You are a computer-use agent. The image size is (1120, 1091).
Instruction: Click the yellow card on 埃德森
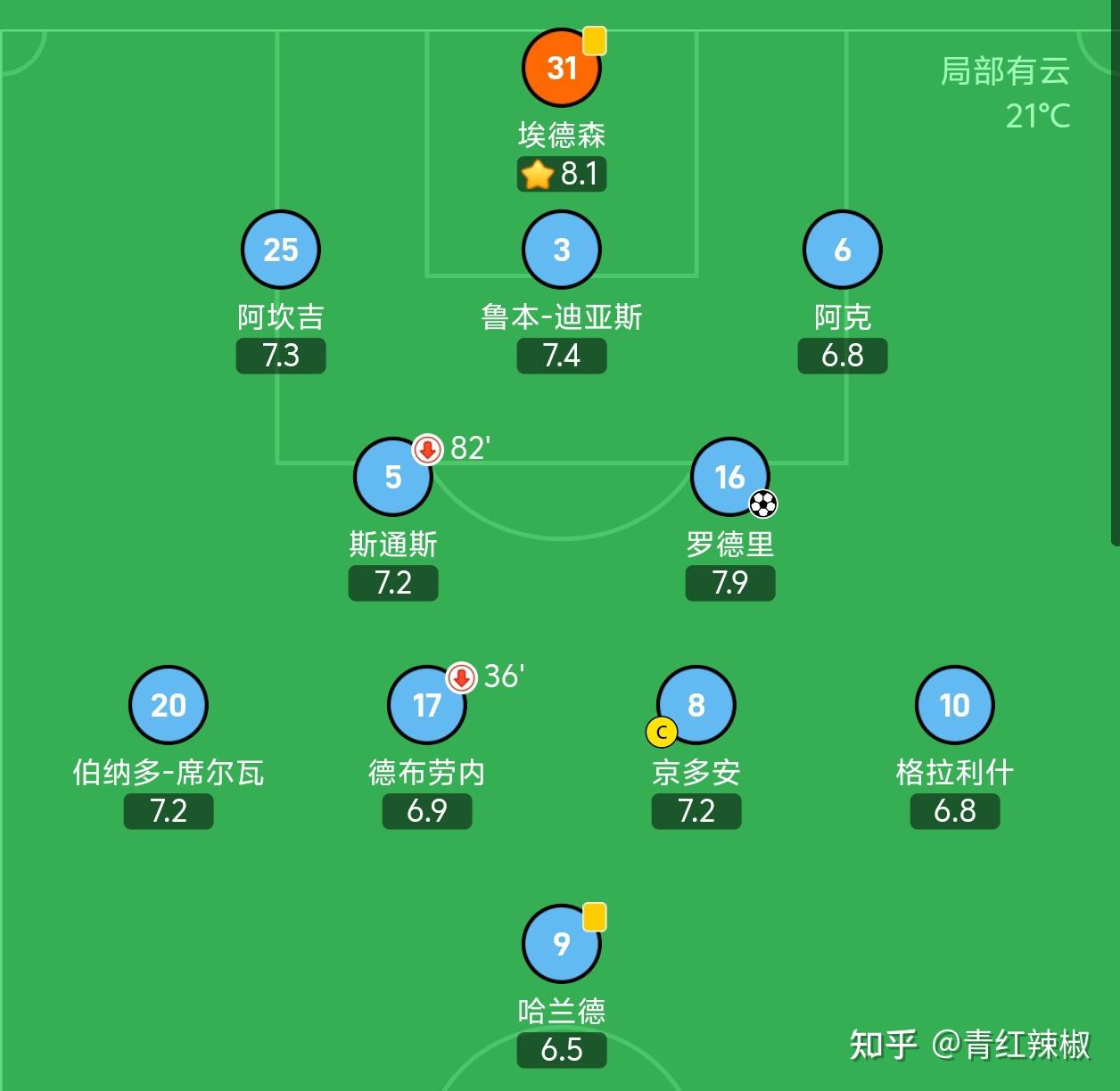coord(595,40)
